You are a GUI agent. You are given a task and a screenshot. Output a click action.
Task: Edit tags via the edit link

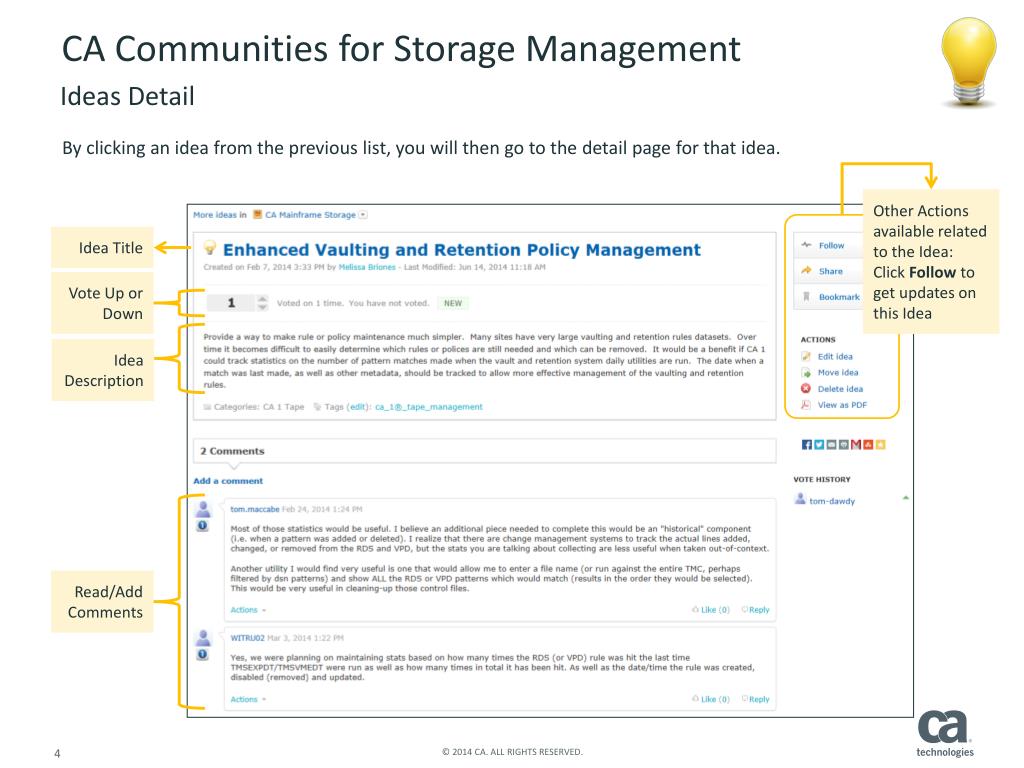pyautogui.click(x=357, y=406)
